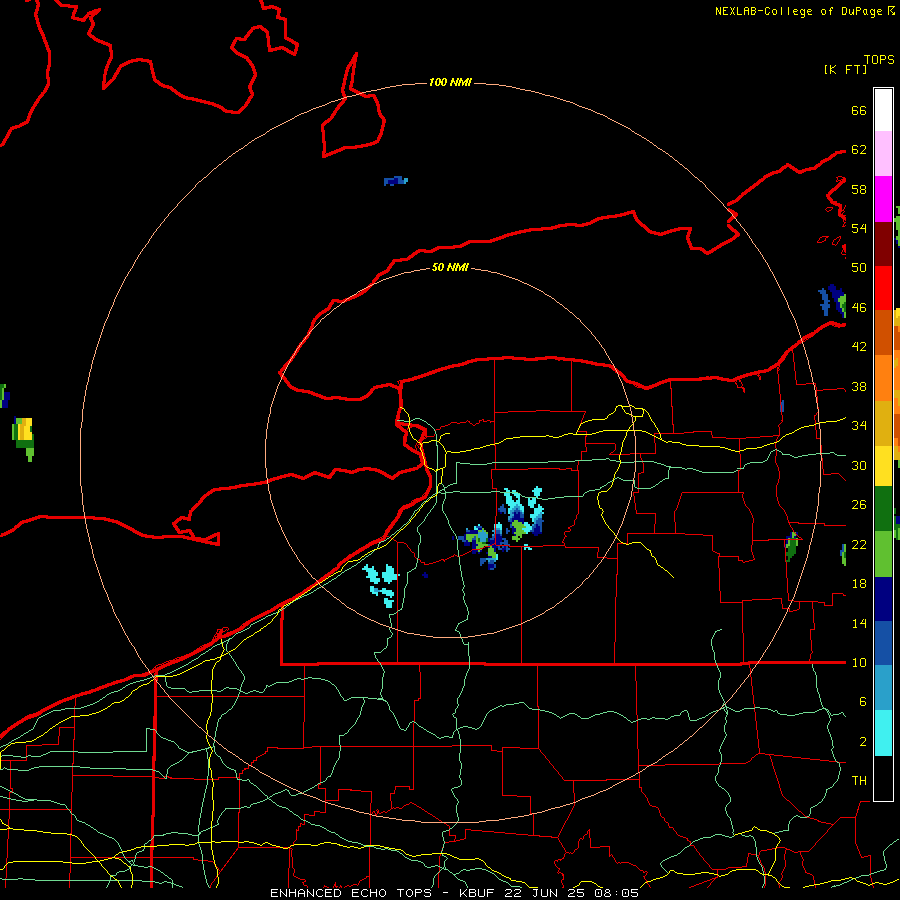900x900 pixels.
Task: Select the dark orange 42 kft legend swatch
Action: pyautogui.click(x=883, y=332)
